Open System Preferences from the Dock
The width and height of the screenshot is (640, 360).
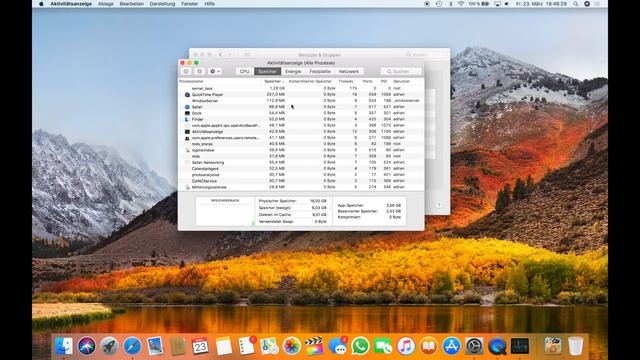coord(474,346)
